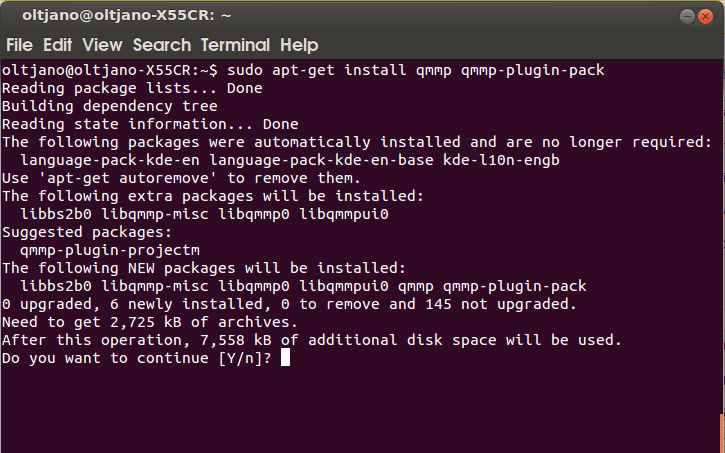Click the language-pack-kde-en-base package name
The image size is (725, 453).
tap(324, 160)
